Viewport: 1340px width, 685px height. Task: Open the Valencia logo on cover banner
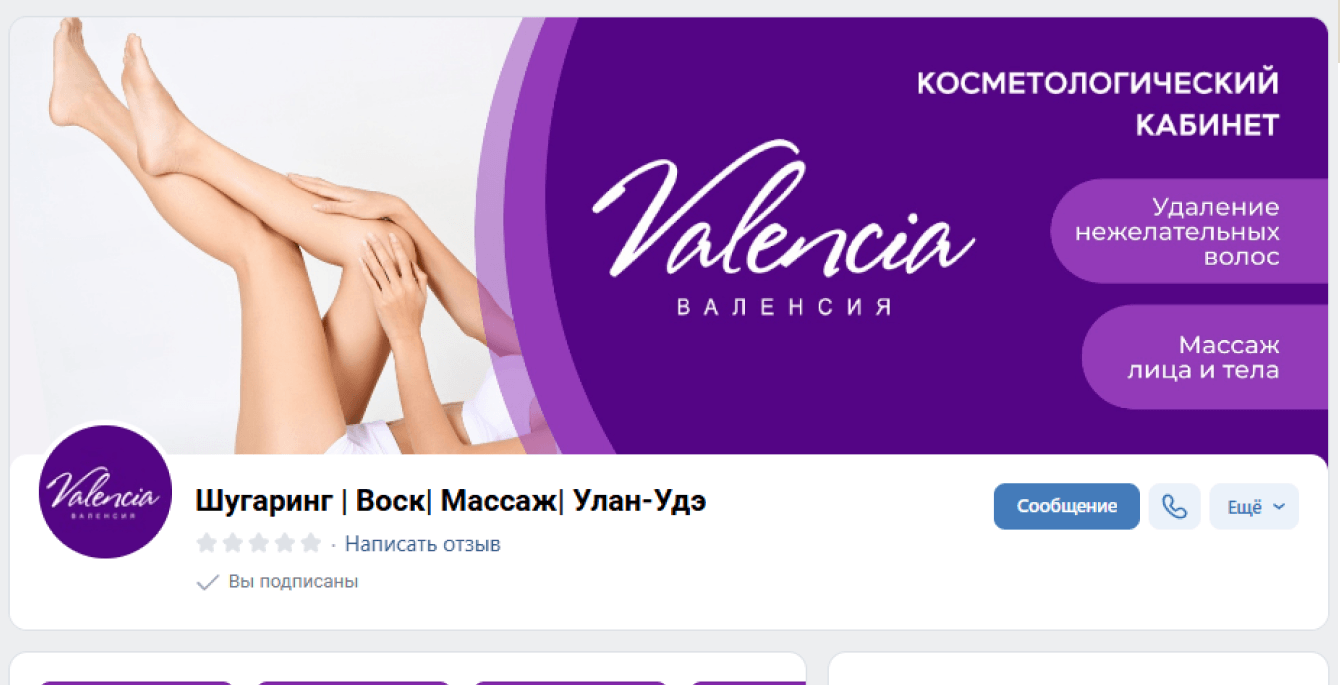[x=783, y=230]
